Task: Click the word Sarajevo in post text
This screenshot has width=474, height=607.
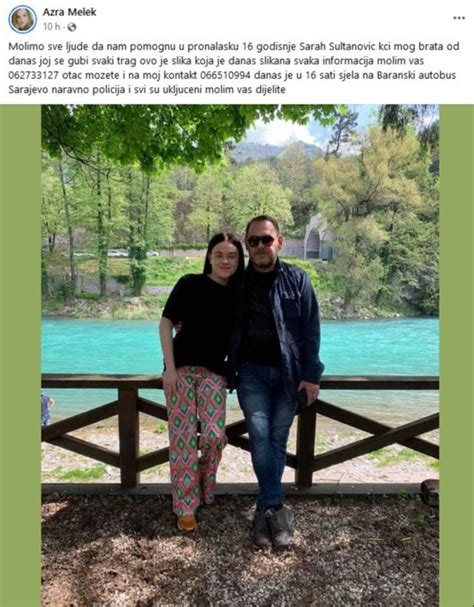Action: coord(26,89)
